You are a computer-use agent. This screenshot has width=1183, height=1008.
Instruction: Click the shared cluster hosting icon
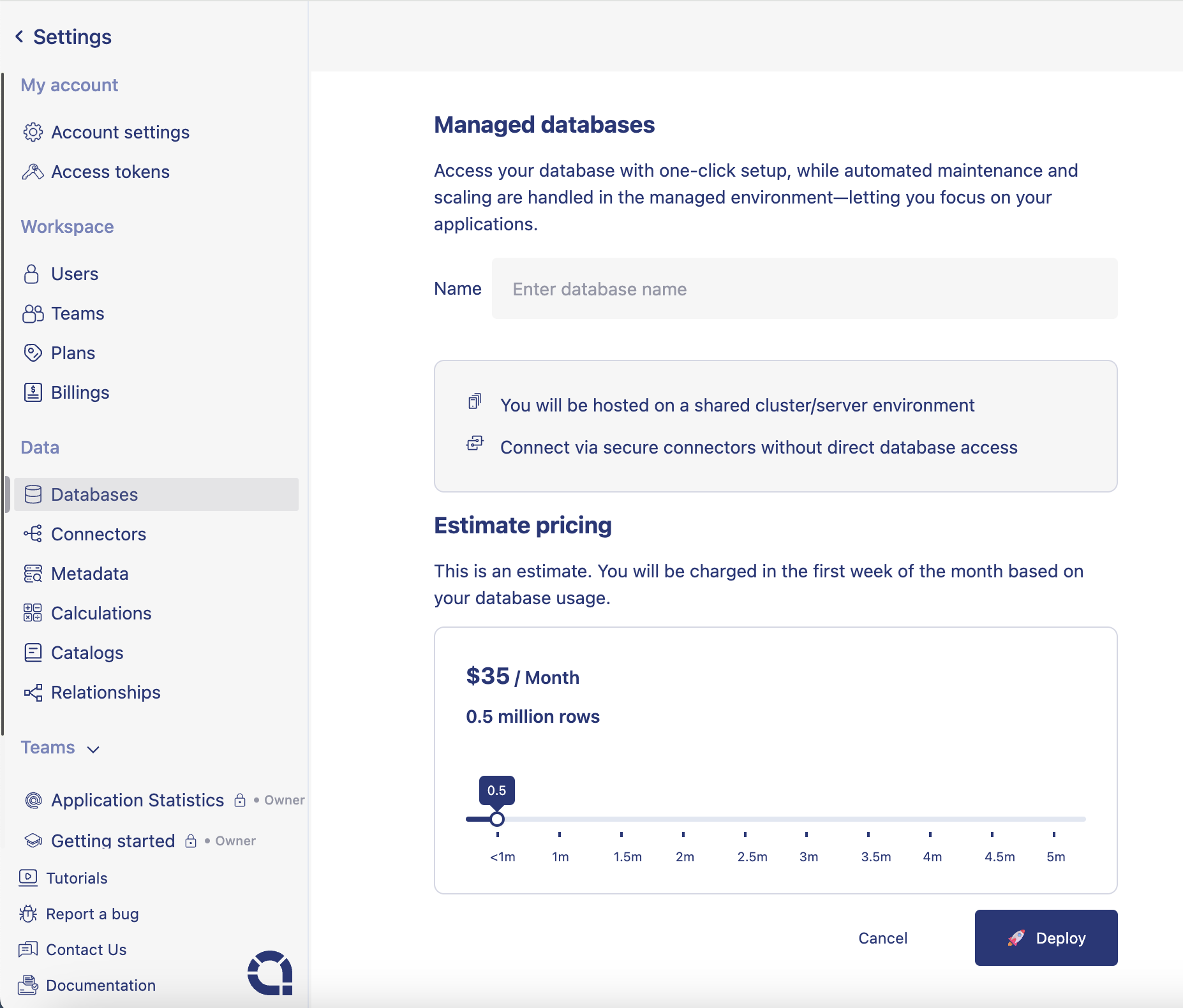[475, 401]
